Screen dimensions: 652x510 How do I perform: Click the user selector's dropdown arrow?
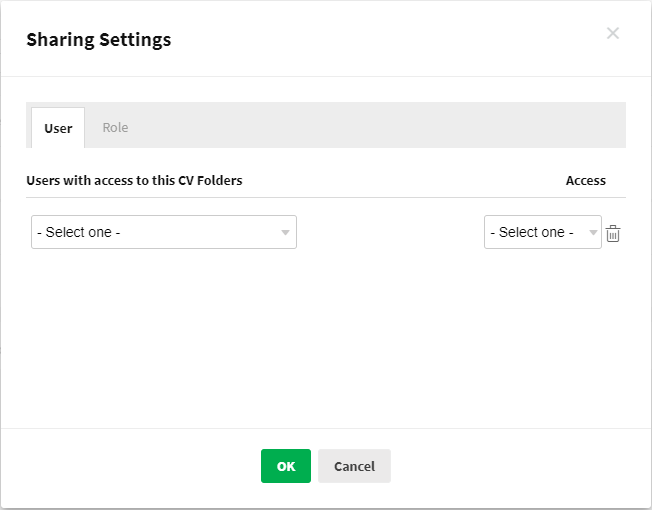[285, 233]
